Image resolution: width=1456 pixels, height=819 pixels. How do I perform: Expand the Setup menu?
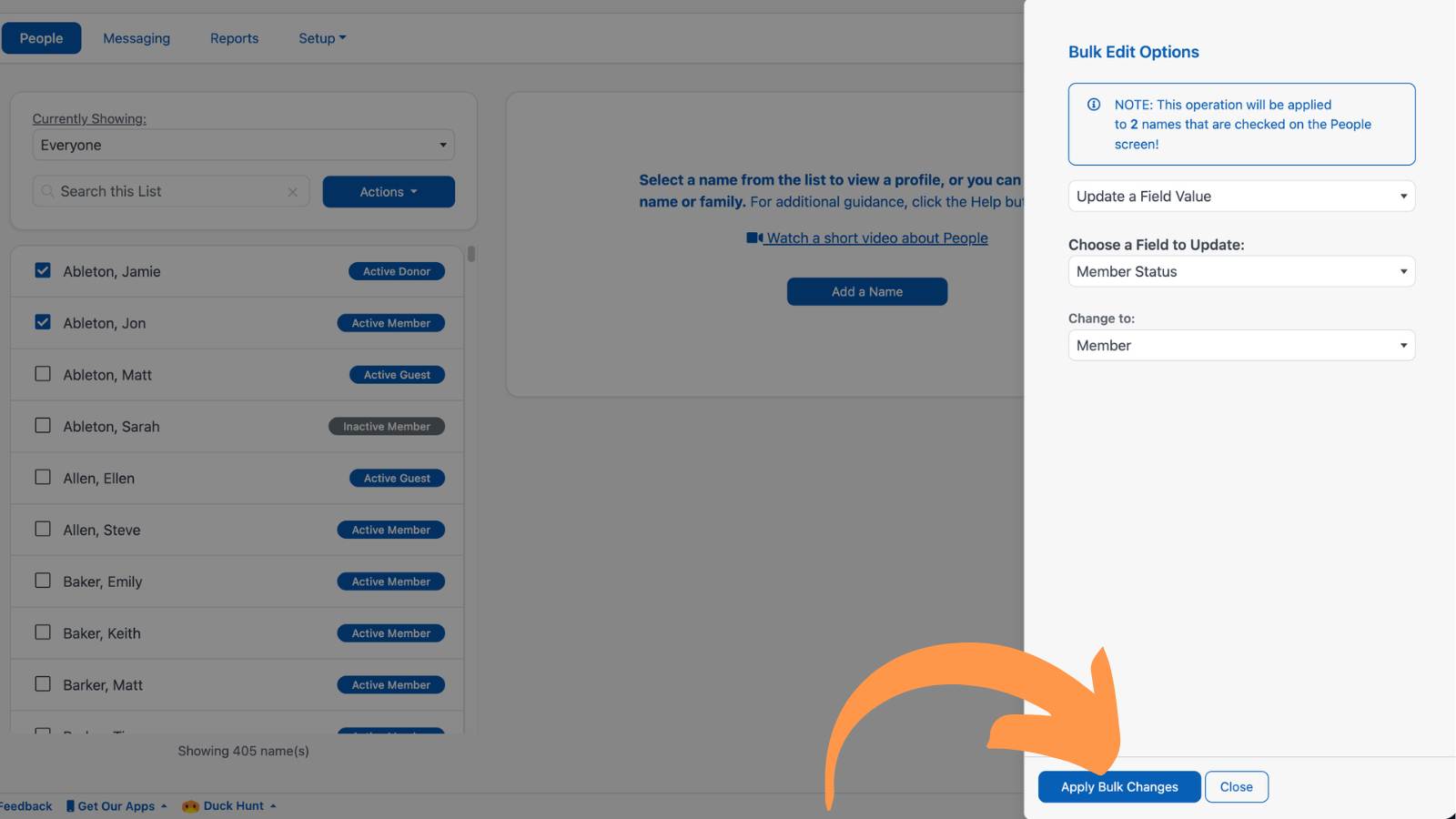click(322, 38)
